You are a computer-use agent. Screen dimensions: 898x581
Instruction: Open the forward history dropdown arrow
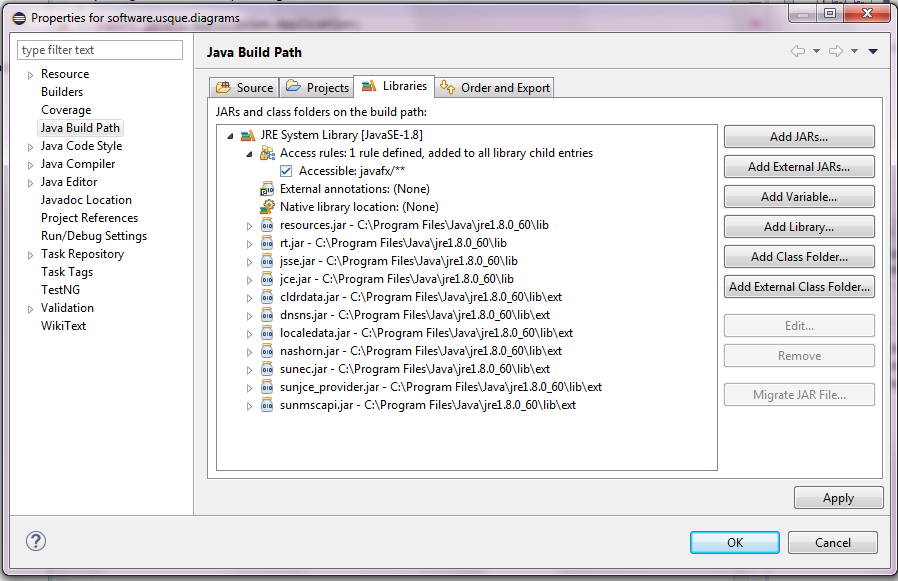point(854,51)
